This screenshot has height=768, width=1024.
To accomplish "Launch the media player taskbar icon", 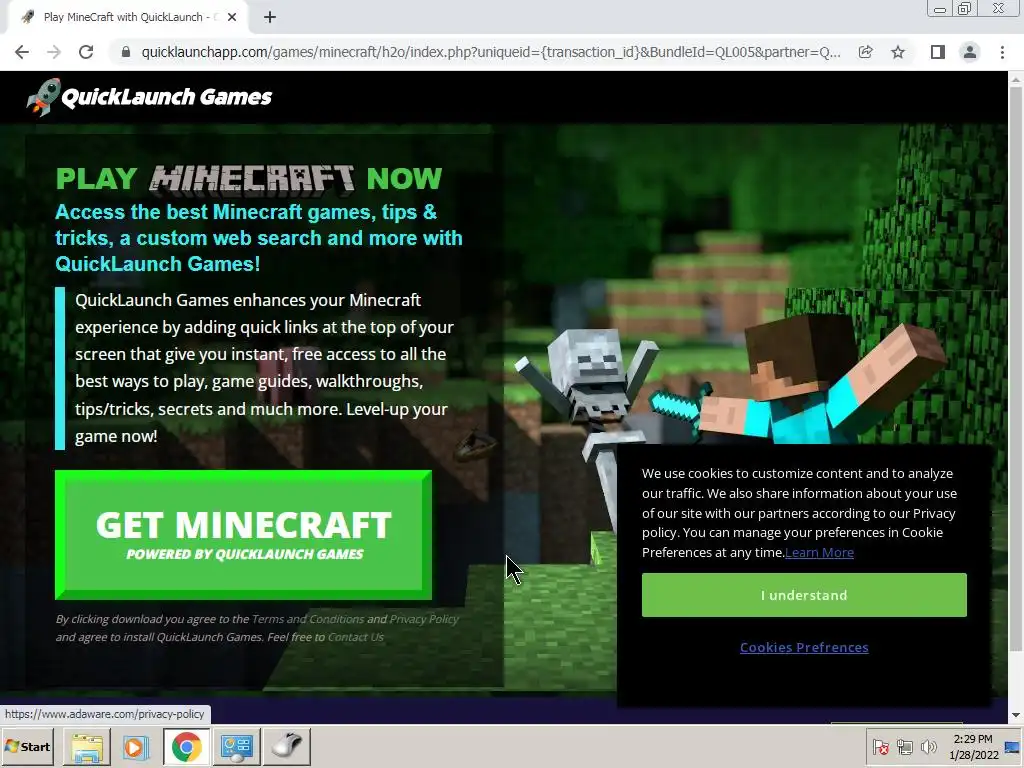I will click(136, 746).
